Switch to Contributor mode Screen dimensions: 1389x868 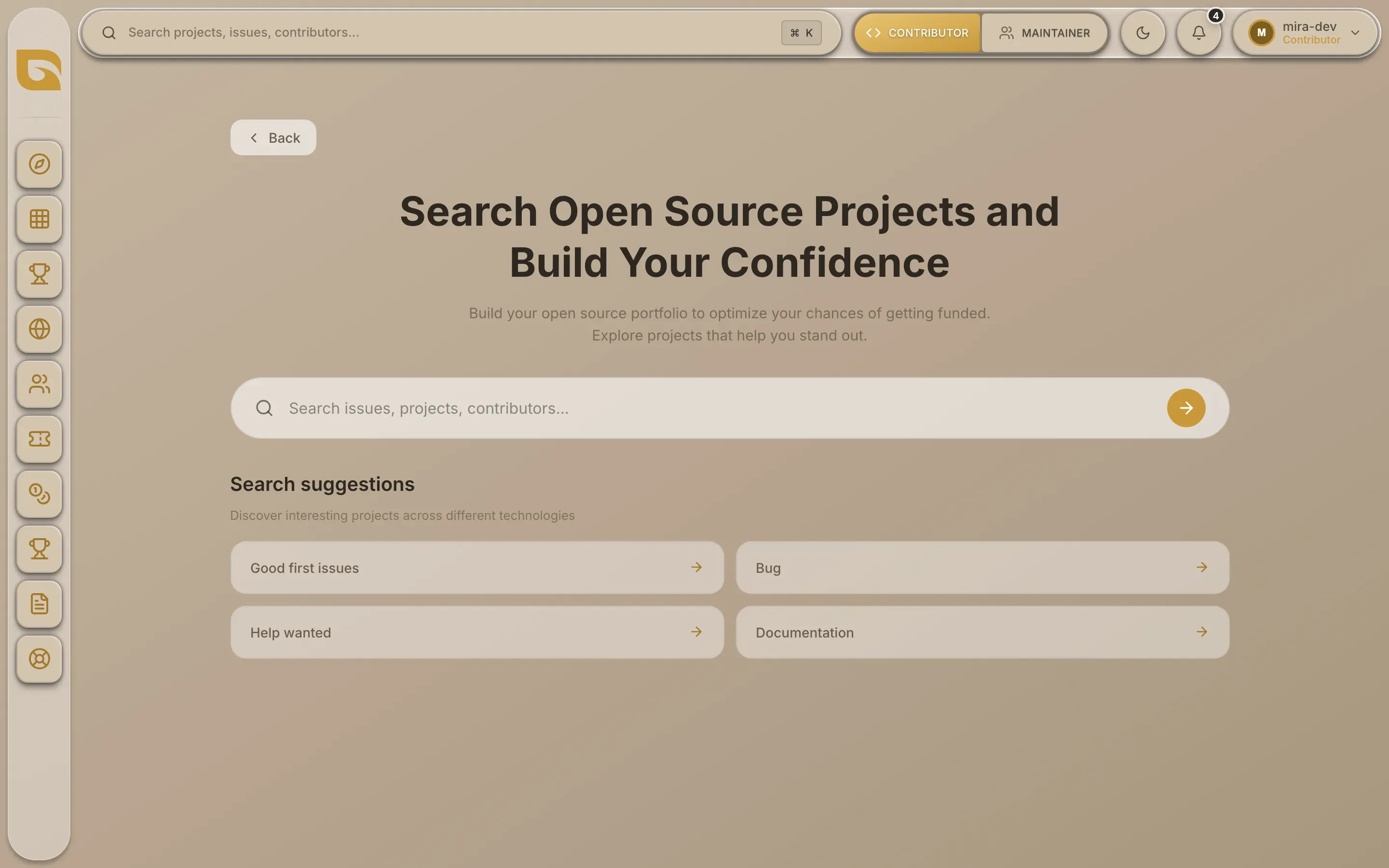coord(917,33)
